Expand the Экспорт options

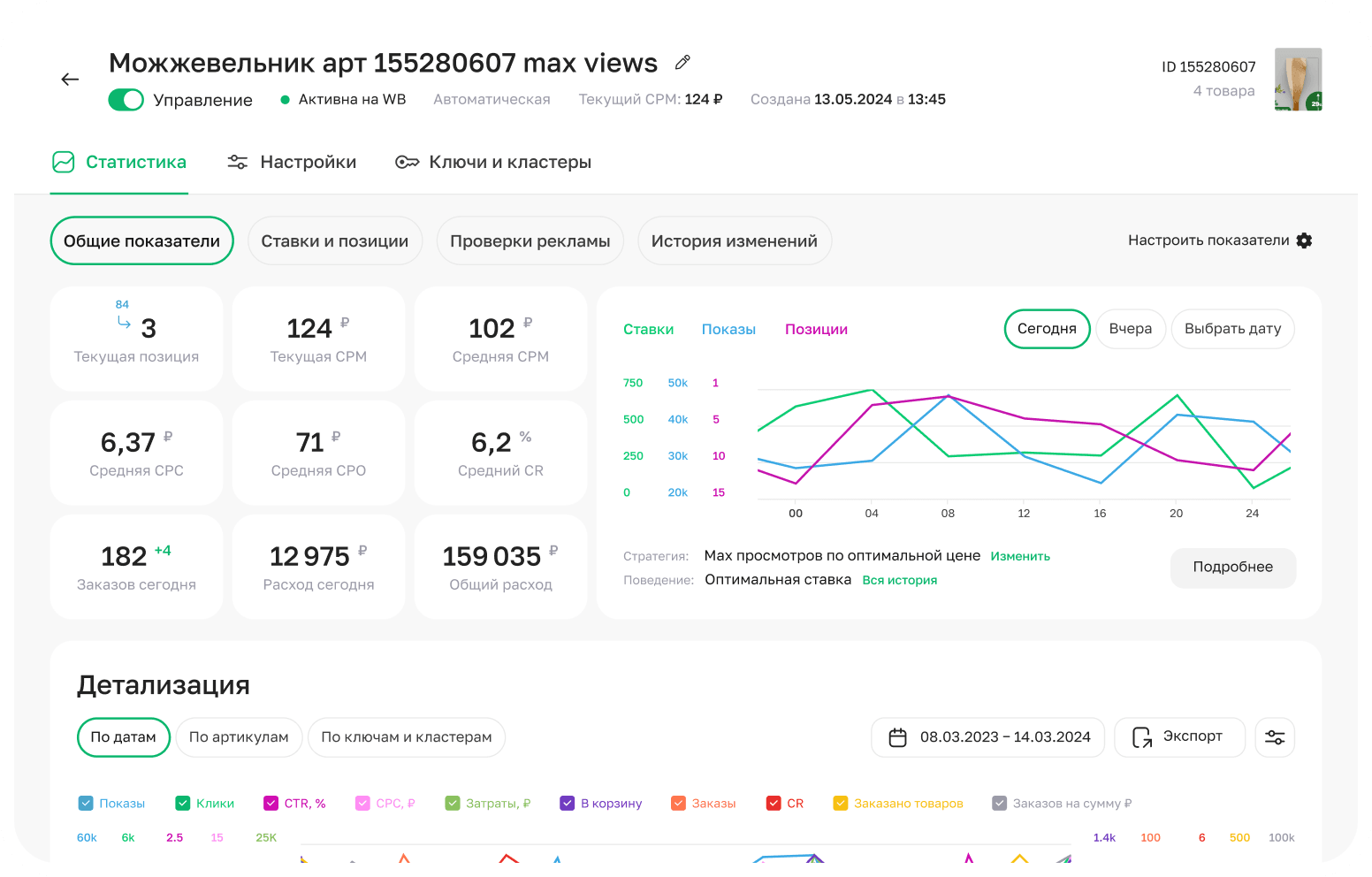pyautogui.click(x=1179, y=737)
